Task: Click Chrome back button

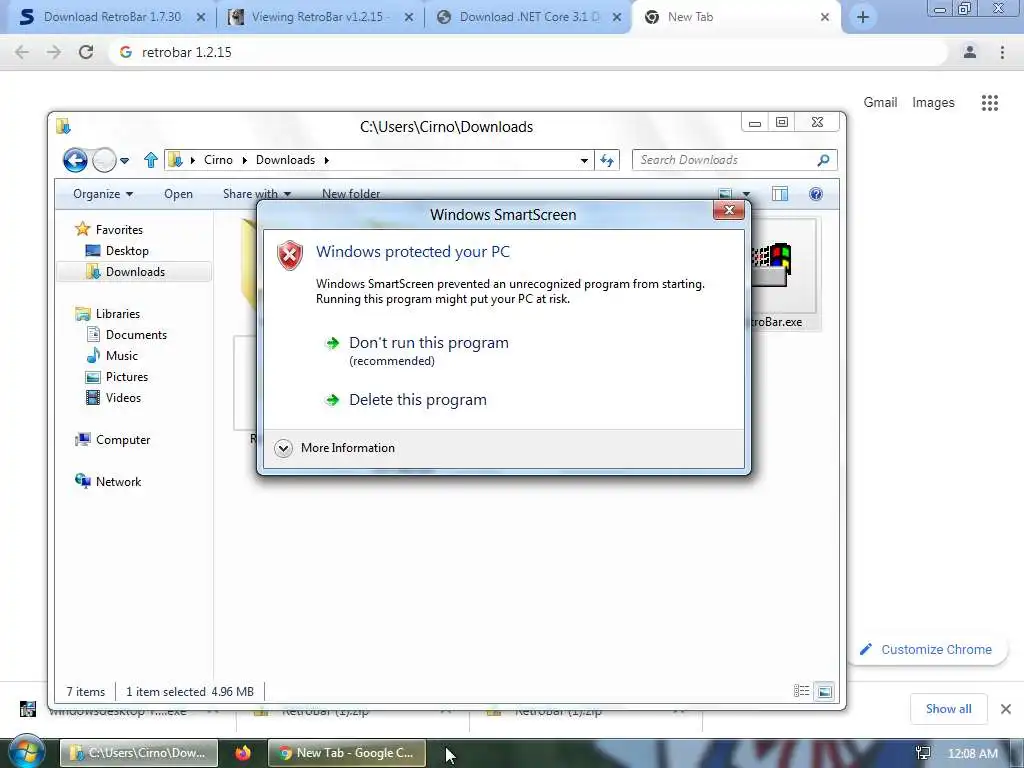Action: (22, 52)
